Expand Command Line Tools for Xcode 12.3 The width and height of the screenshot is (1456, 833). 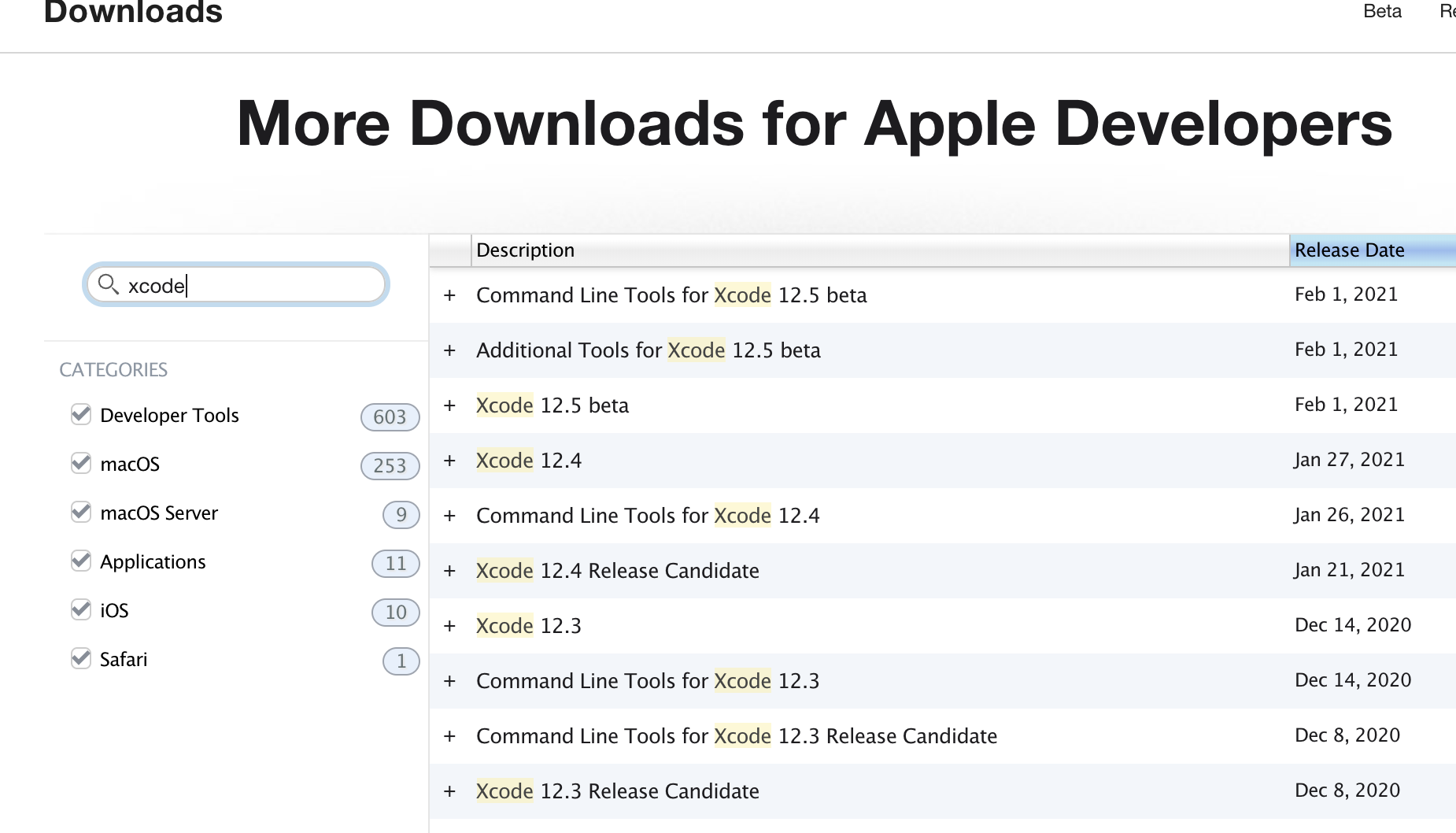click(x=449, y=680)
